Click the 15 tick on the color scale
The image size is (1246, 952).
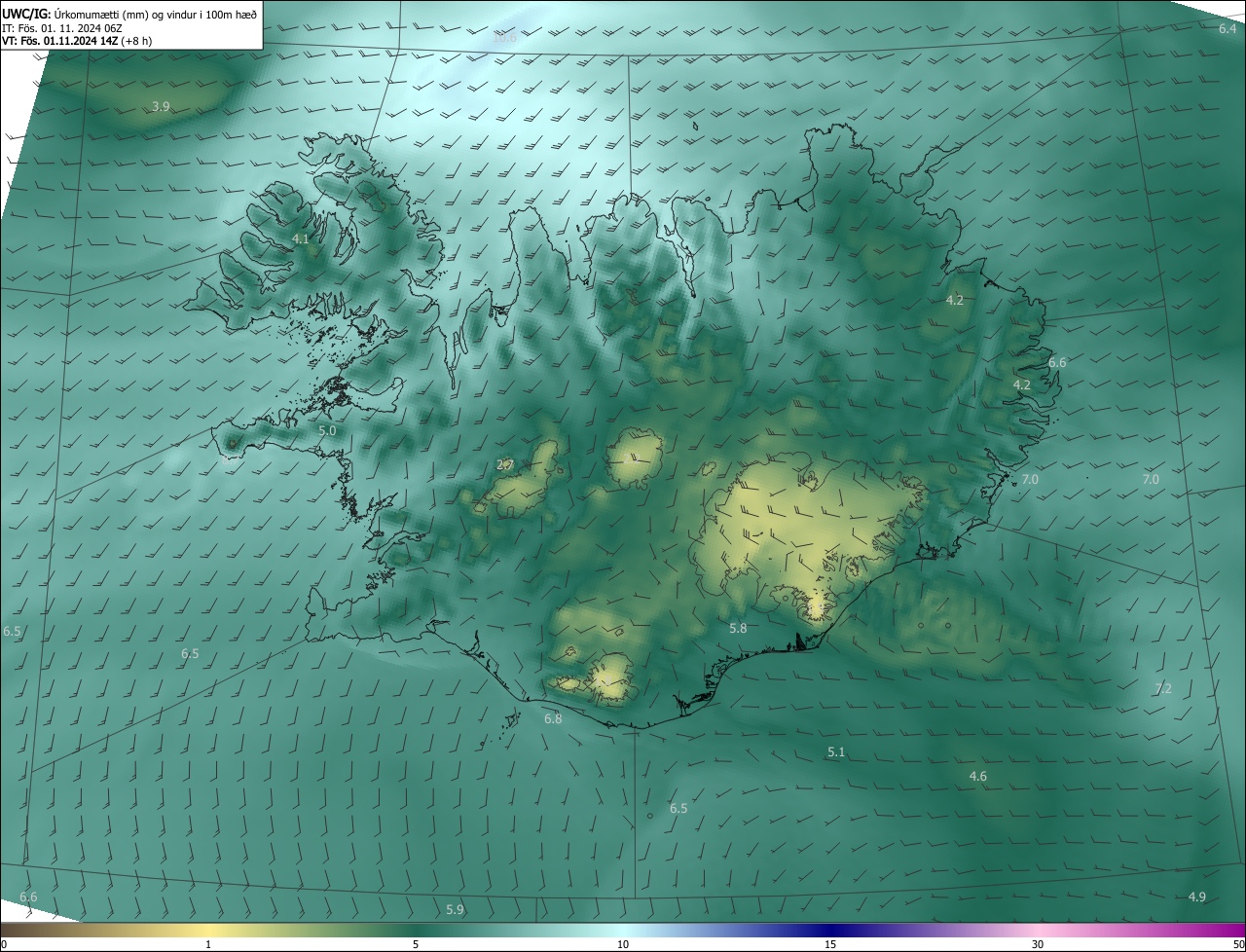(x=830, y=945)
